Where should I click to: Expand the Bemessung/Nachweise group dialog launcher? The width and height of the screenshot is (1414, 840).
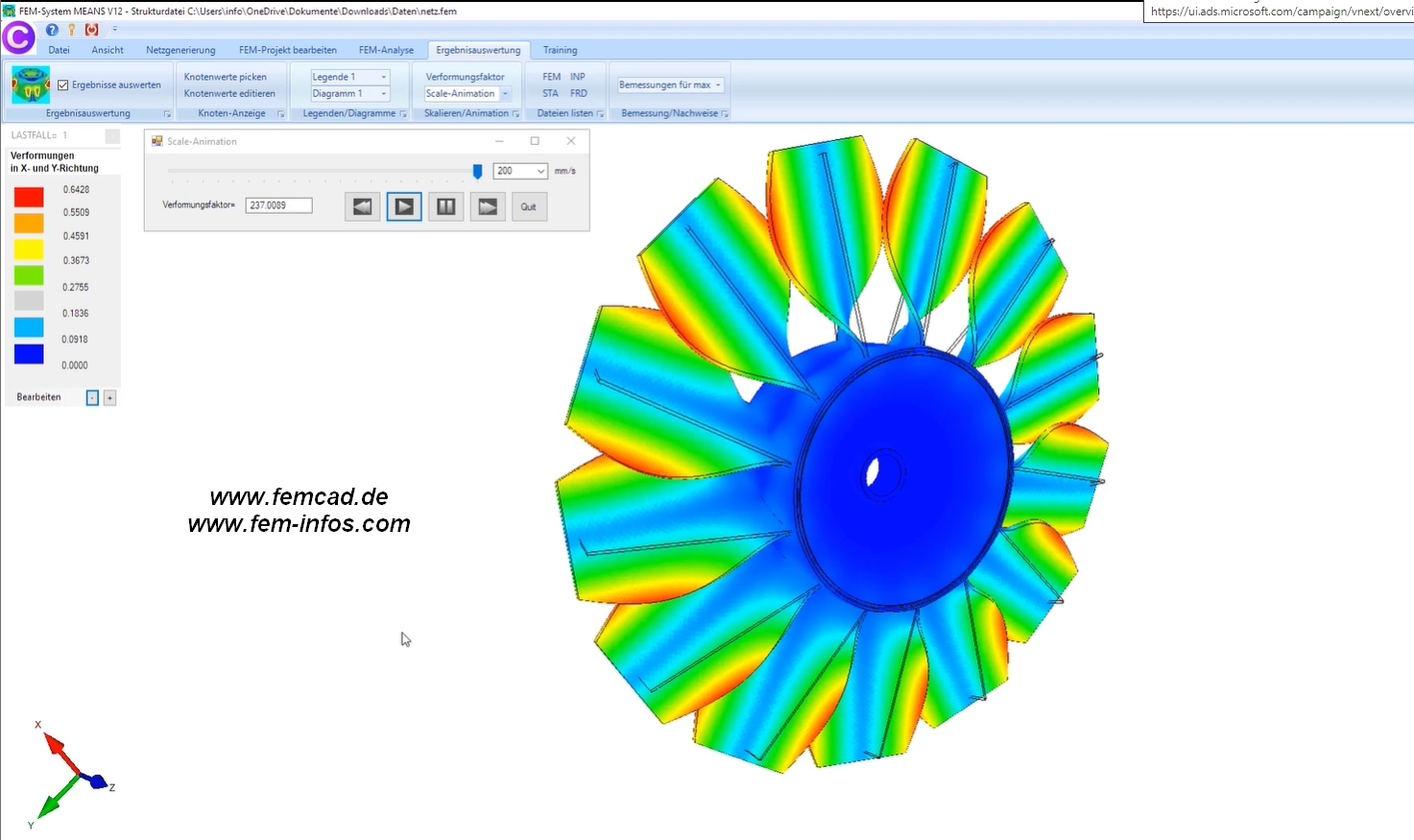[725, 114]
